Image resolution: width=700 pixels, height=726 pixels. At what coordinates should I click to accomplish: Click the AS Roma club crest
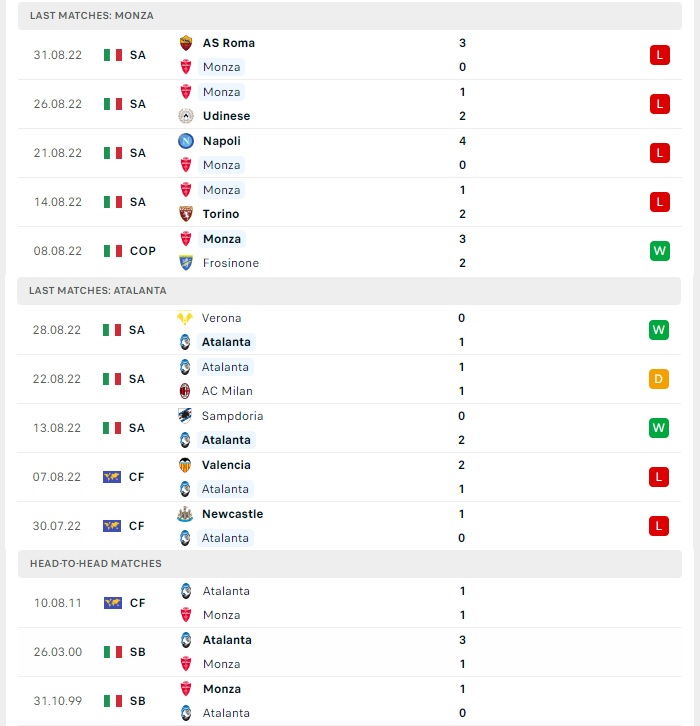(x=186, y=43)
